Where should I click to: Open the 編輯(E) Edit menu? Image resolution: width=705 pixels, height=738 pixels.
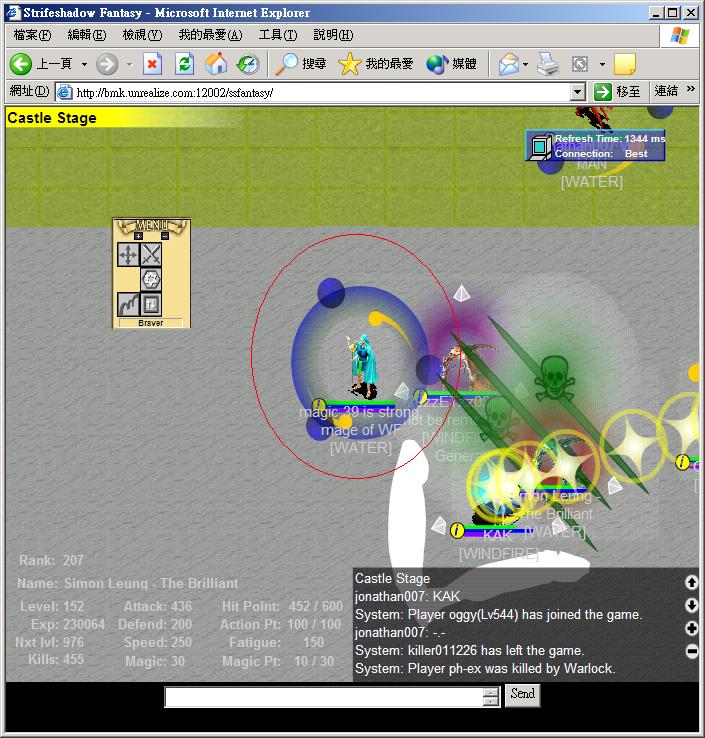[87, 35]
